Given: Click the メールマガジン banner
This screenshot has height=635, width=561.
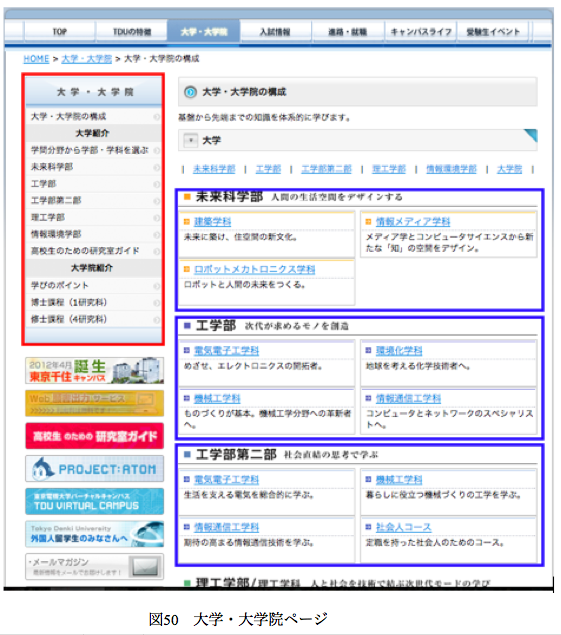Looking at the screenshot, I should click(x=94, y=567).
